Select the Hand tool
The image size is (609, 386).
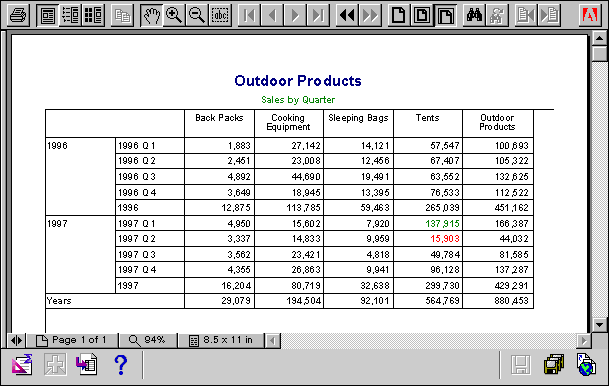tap(151, 16)
